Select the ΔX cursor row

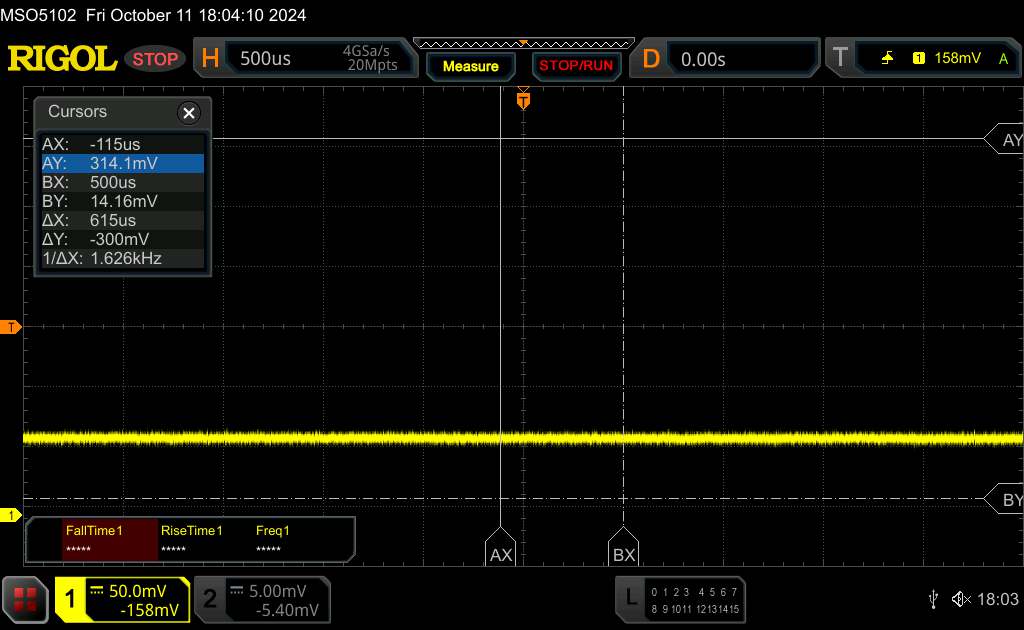[x=121, y=220]
